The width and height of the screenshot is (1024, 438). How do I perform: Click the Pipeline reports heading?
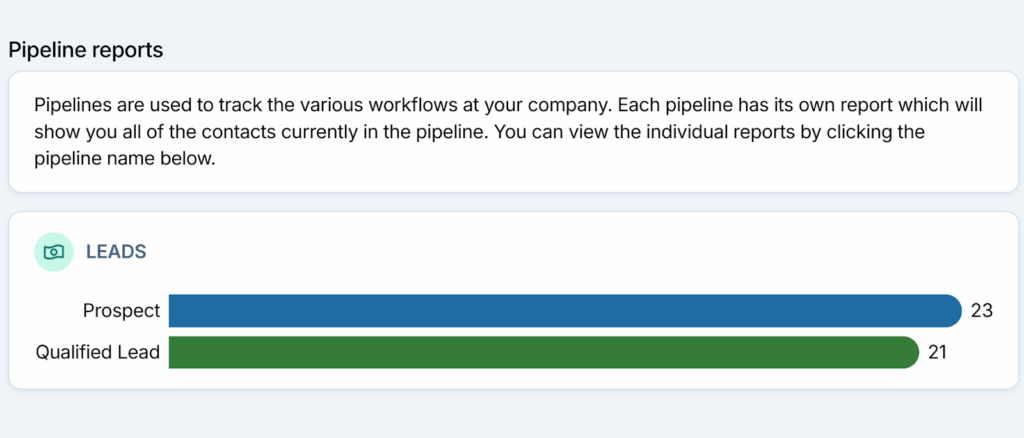[x=86, y=50]
